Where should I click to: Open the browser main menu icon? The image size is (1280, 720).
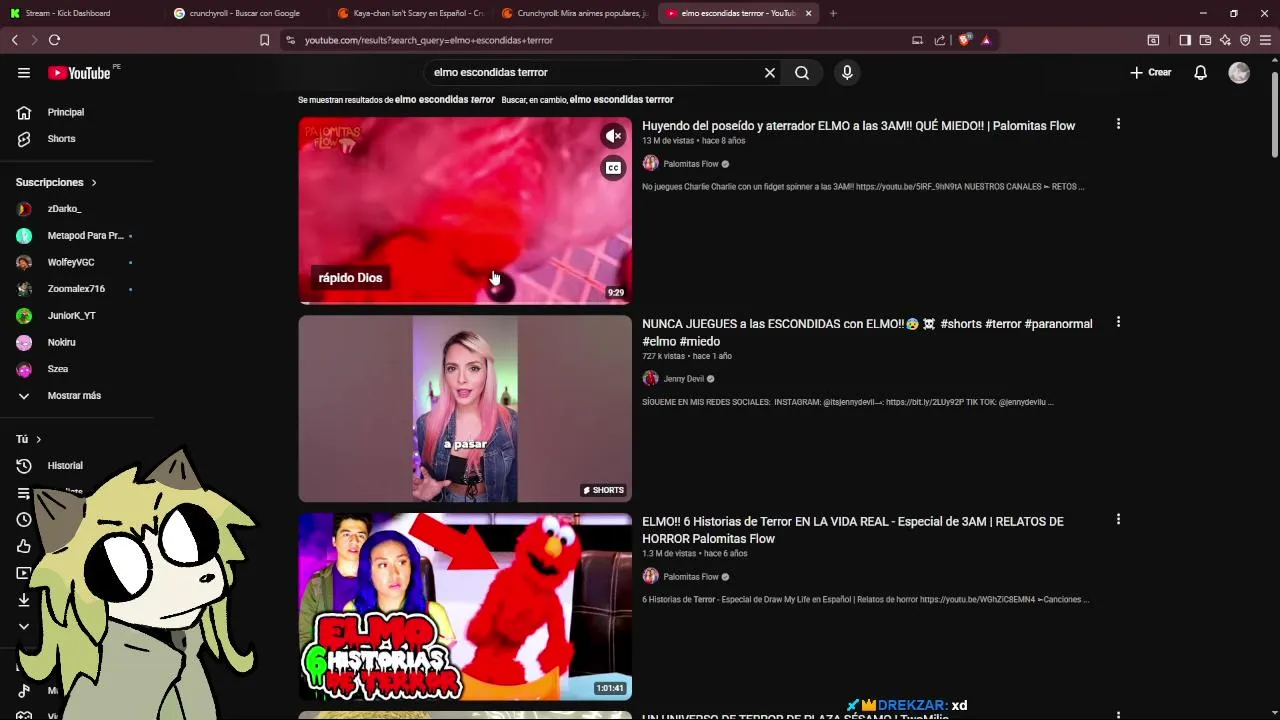pos(1265,40)
